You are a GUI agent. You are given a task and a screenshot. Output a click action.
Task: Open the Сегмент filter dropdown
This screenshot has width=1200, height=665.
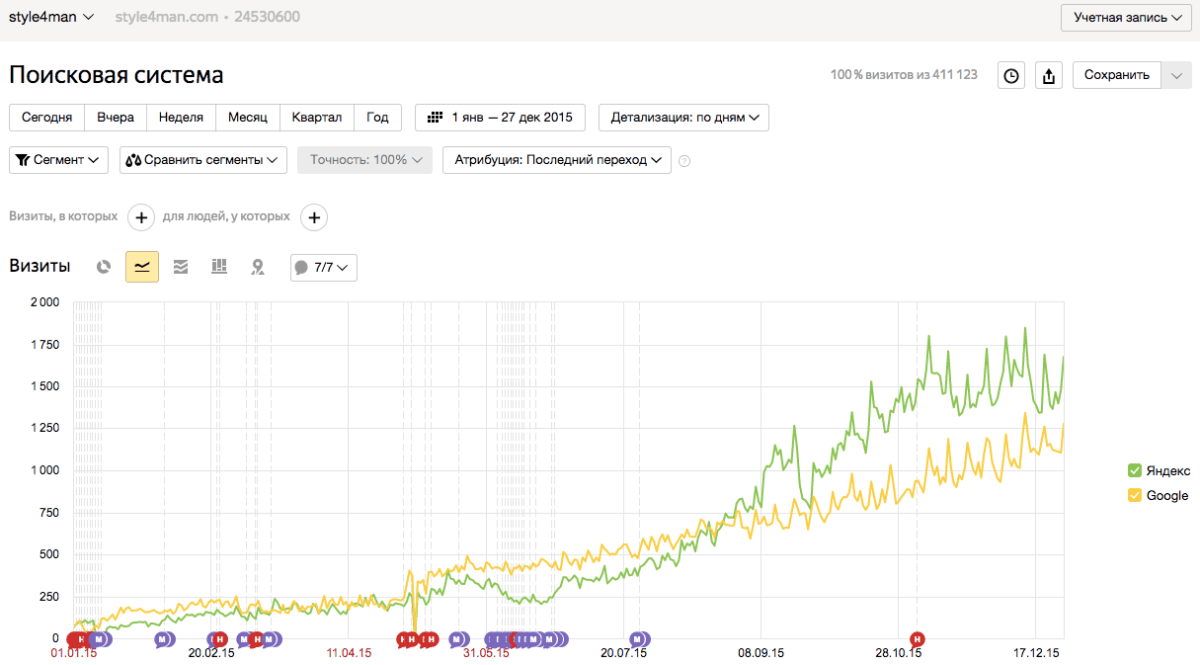[x=59, y=160]
